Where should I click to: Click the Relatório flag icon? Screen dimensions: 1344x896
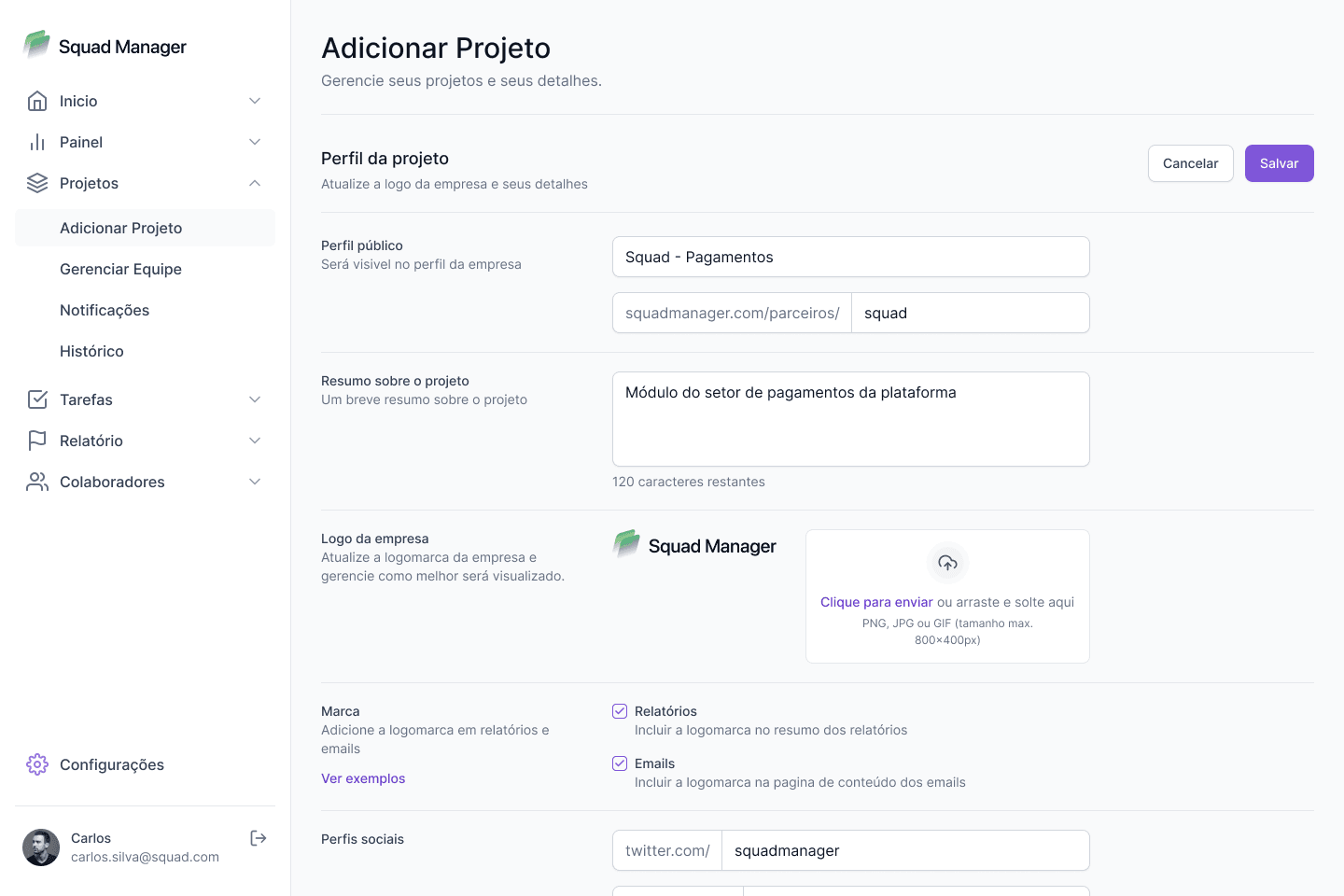[37, 441]
